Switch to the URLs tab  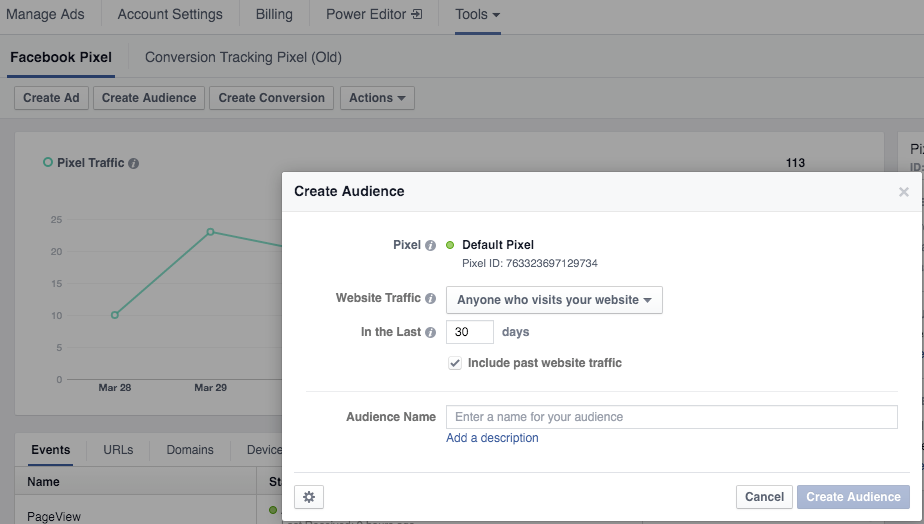118,450
